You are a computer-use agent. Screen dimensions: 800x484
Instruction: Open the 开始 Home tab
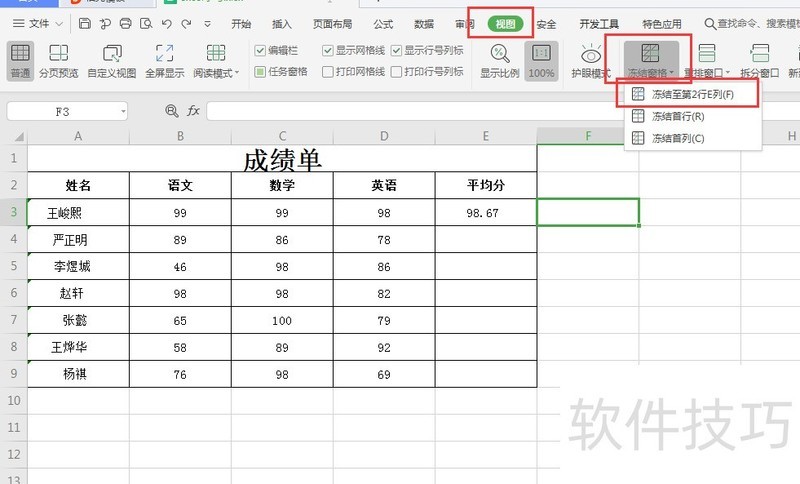click(241, 23)
